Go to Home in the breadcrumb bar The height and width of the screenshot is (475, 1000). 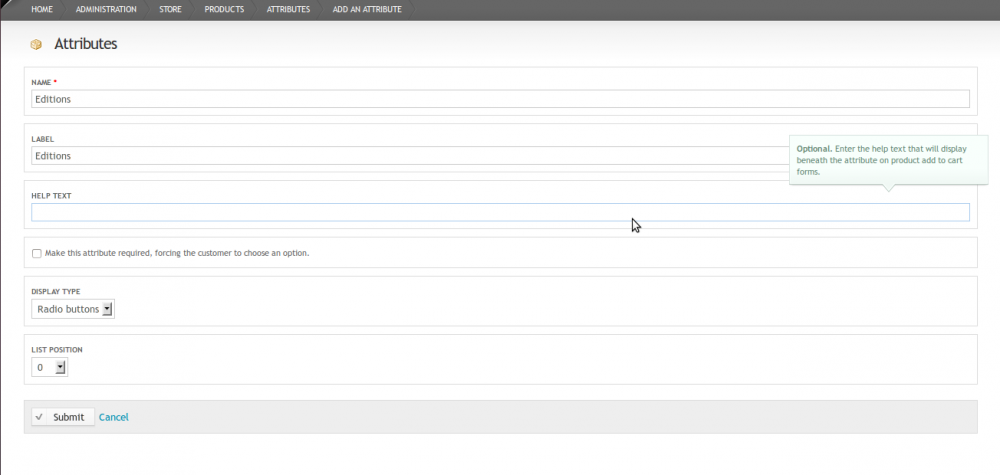click(42, 9)
